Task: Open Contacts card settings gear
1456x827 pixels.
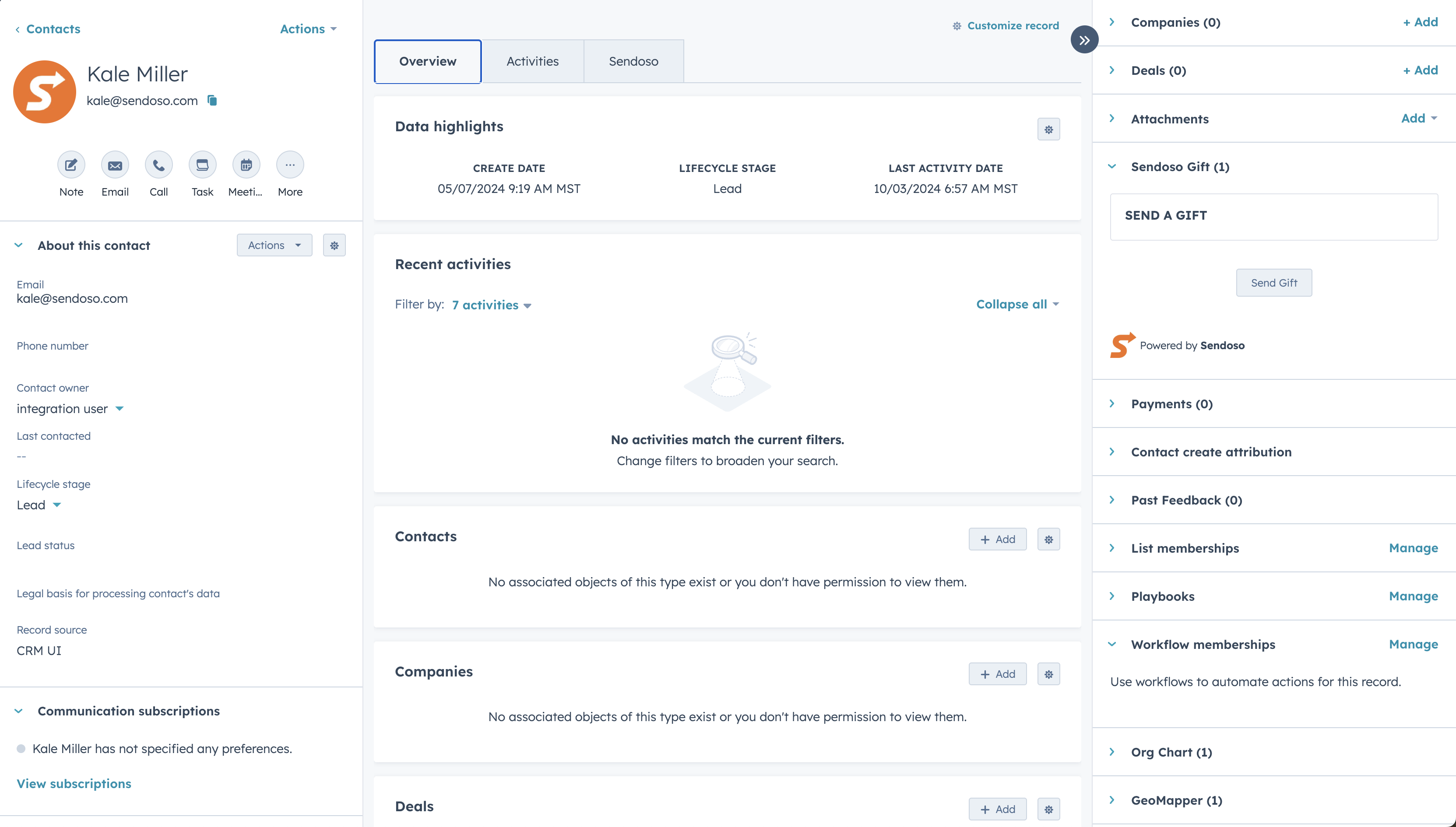Action: point(1048,539)
